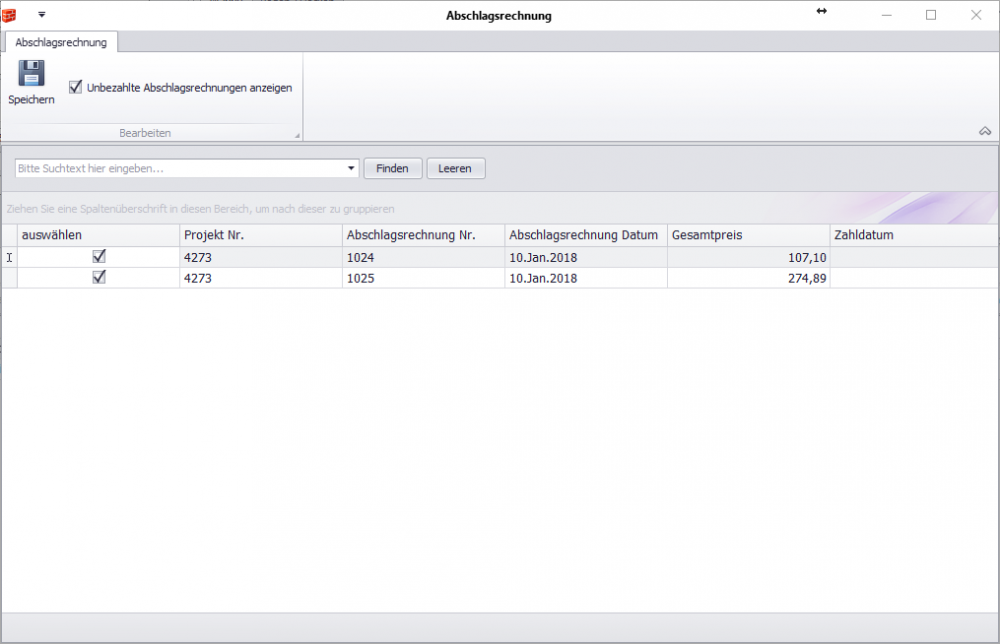Sort by Abschlagsrechnung Datum column header

click(x=585, y=235)
